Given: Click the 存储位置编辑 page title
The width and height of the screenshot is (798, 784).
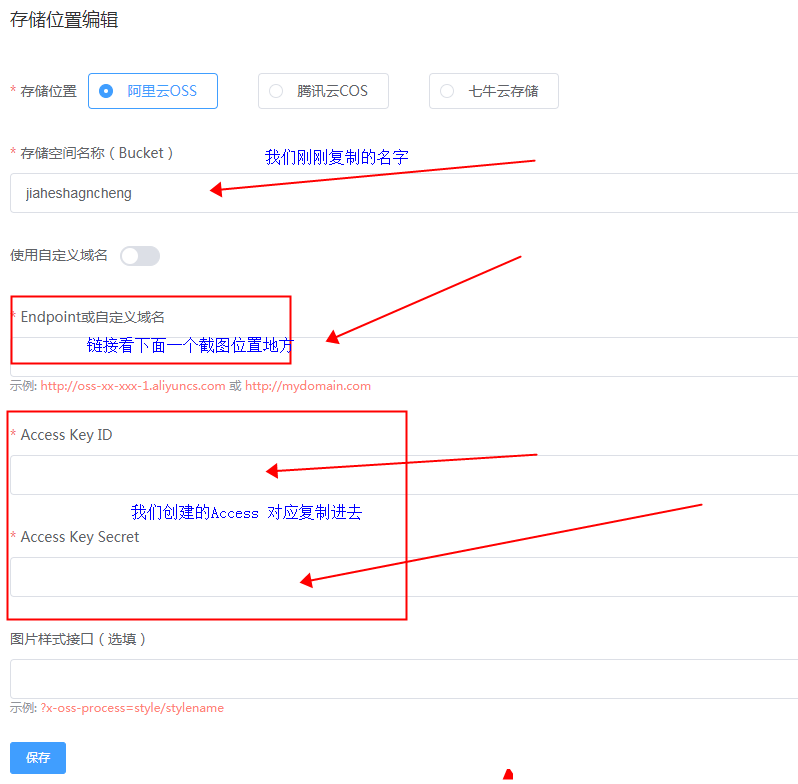Looking at the screenshot, I should (x=64, y=20).
